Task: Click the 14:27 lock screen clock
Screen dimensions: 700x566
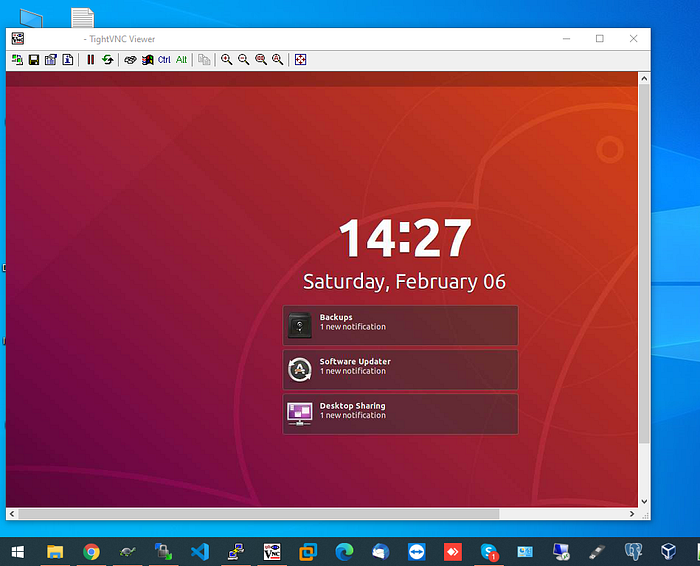Action: click(x=405, y=238)
